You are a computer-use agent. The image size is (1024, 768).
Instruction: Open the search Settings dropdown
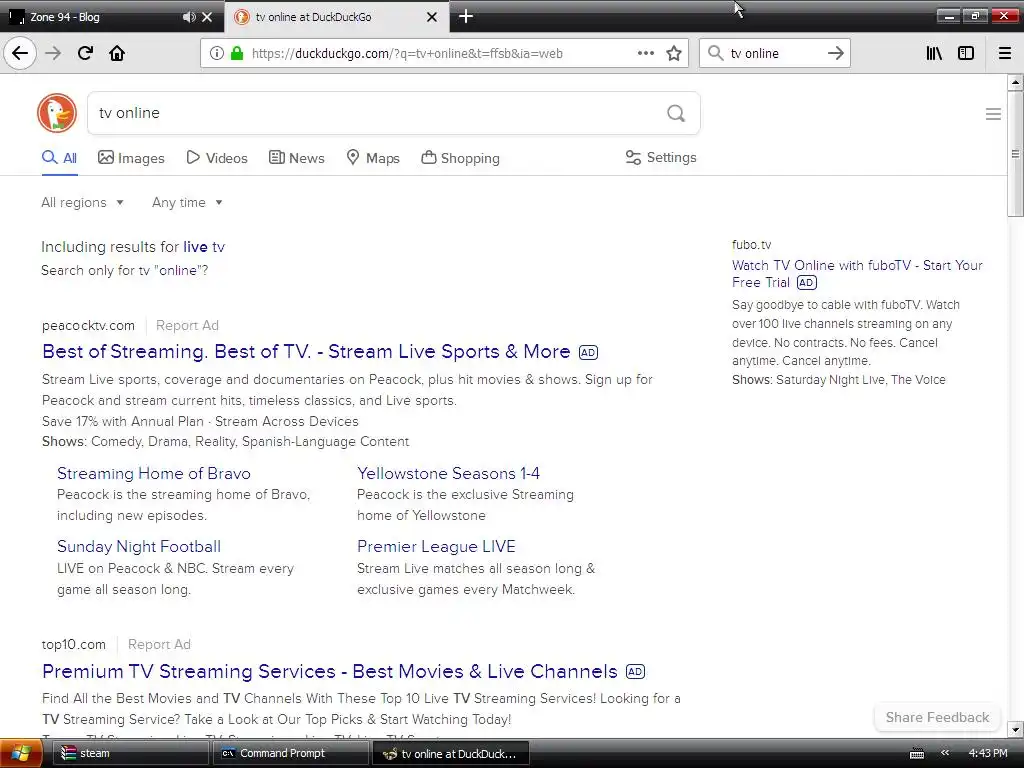click(661, 157)
